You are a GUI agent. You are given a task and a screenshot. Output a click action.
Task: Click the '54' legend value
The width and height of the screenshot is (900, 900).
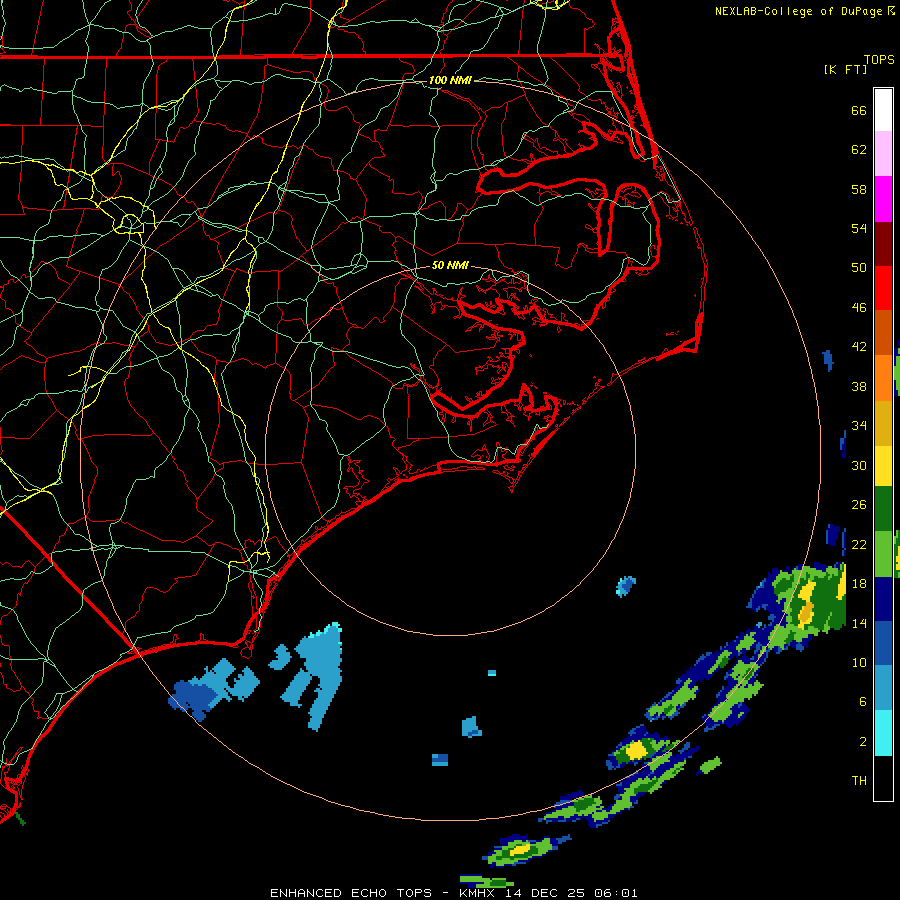tap(859, 228)
